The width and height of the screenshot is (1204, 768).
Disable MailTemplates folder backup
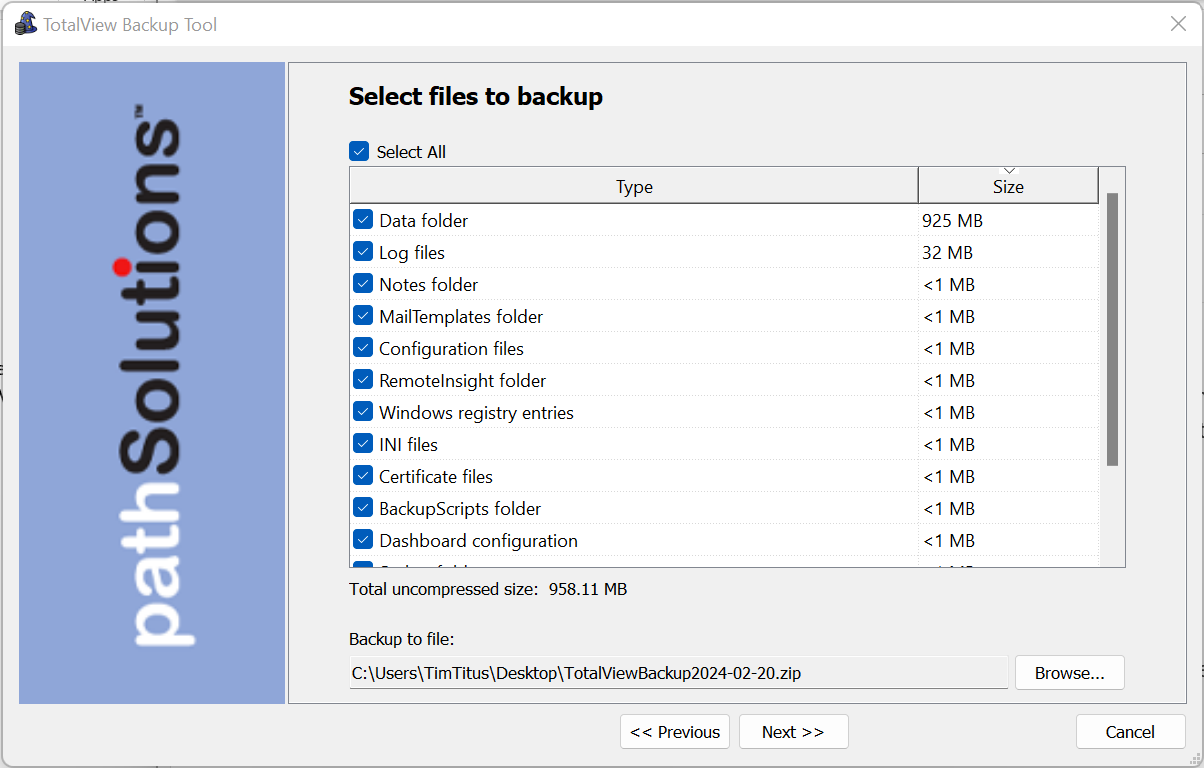[363, 316]
